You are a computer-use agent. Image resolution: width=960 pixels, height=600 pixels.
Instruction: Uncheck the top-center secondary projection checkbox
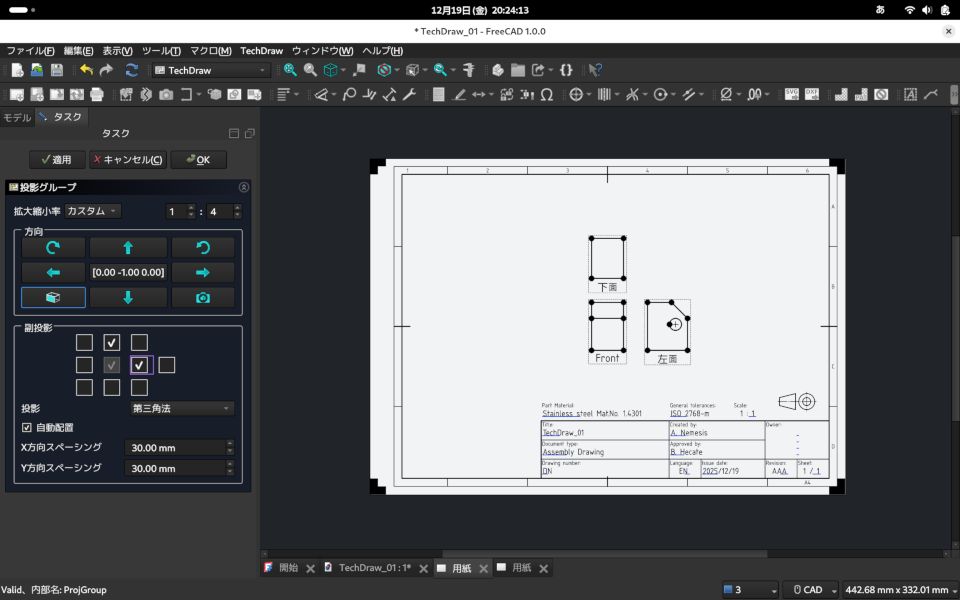coord(112,343)
